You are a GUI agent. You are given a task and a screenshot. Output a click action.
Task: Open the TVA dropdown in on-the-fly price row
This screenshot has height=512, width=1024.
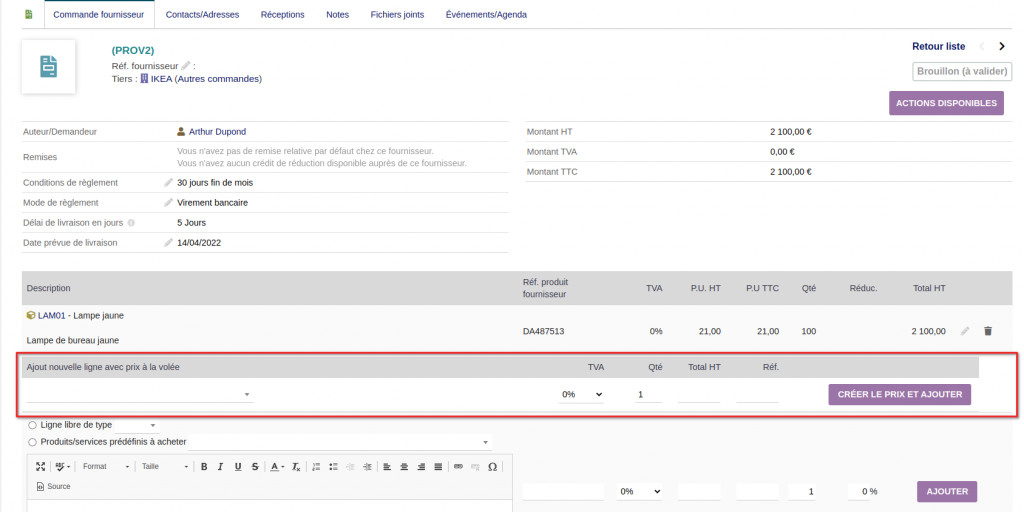pos(581,394)
